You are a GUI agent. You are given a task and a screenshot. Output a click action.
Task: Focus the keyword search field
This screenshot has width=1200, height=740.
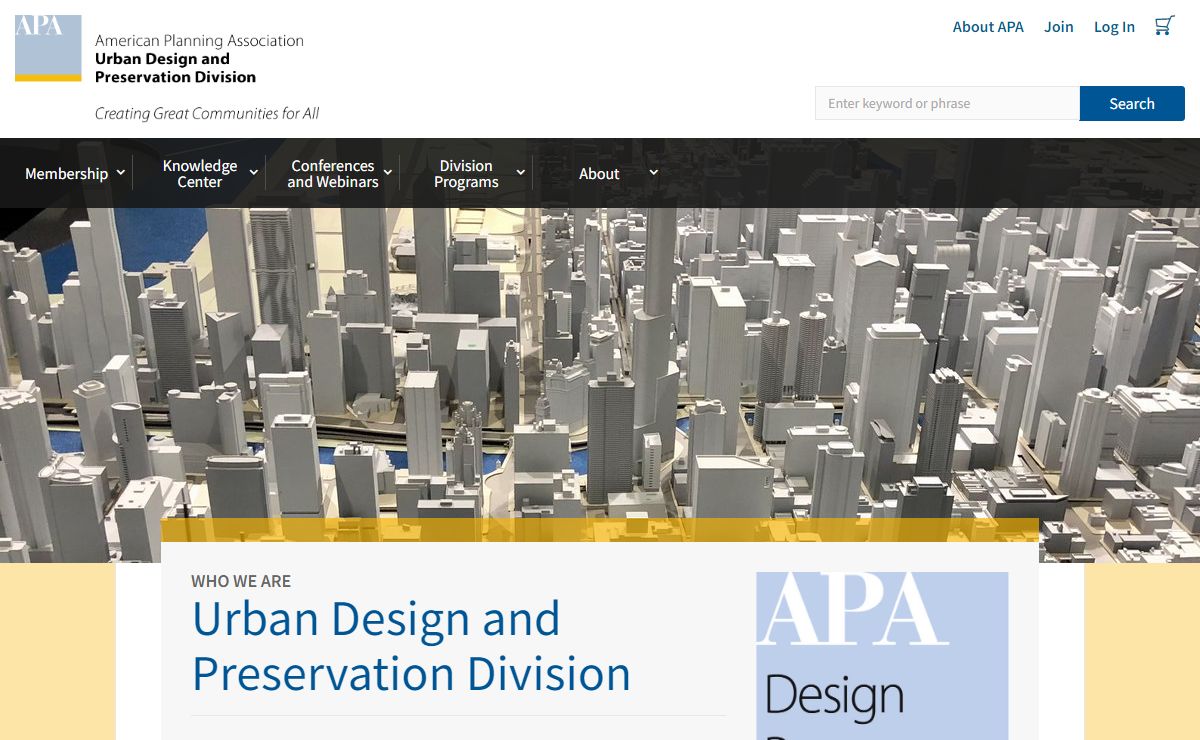pos(946,103)
